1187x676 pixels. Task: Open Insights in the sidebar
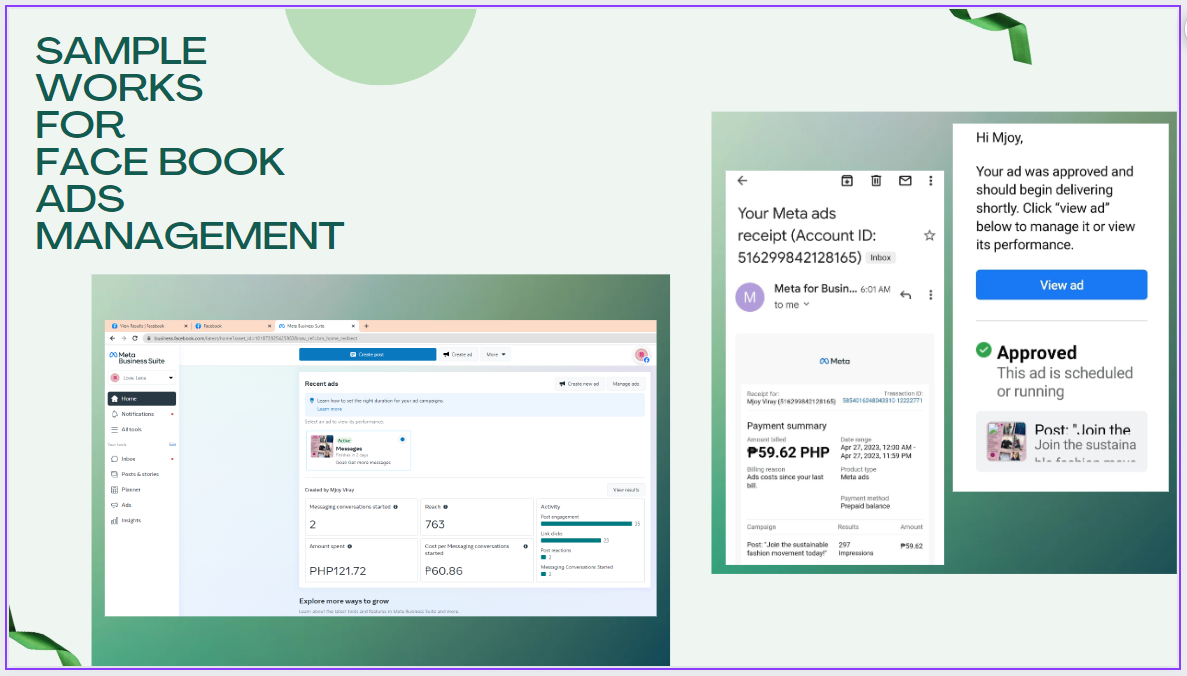point(142,520)
